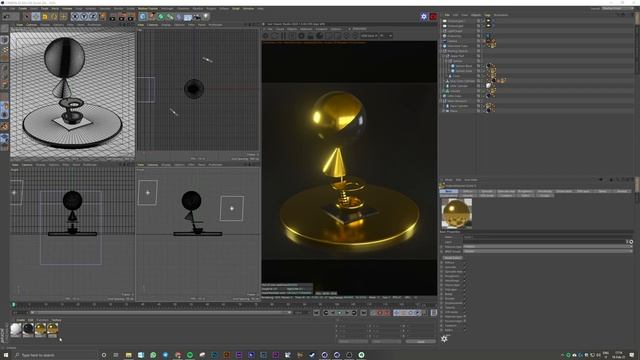This screenshot has width=640, height=360.
Task: Click the red Octane icon beside gear
Action: [433, 17]
